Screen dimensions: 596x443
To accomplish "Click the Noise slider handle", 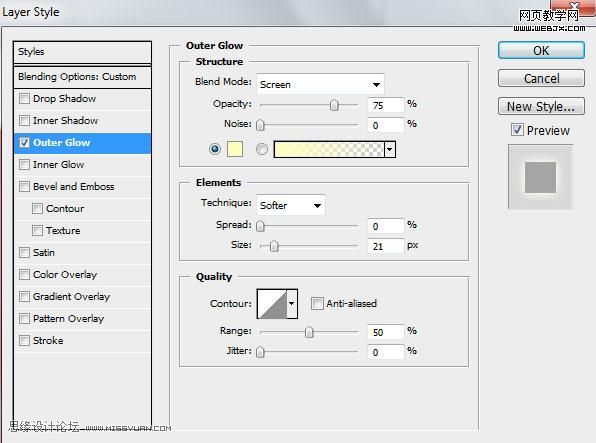I will [x=260, y=125].
